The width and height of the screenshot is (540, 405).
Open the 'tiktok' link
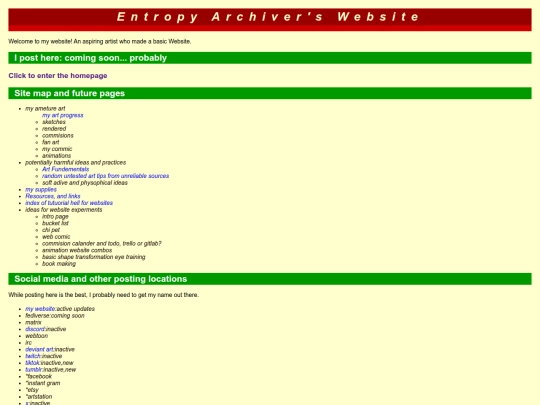(x=32, y=363)
